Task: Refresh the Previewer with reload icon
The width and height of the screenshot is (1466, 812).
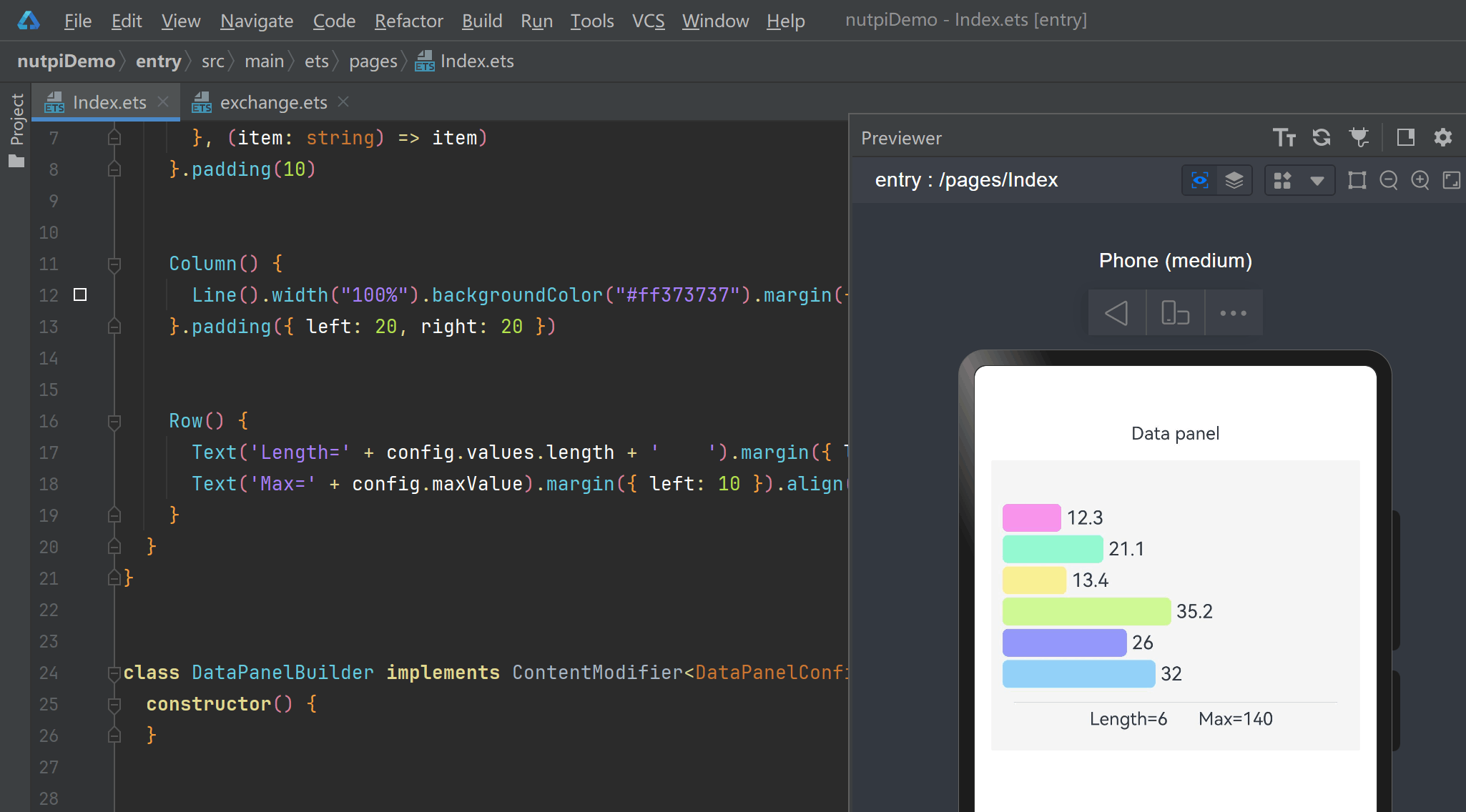Action: coord(1322,137)
